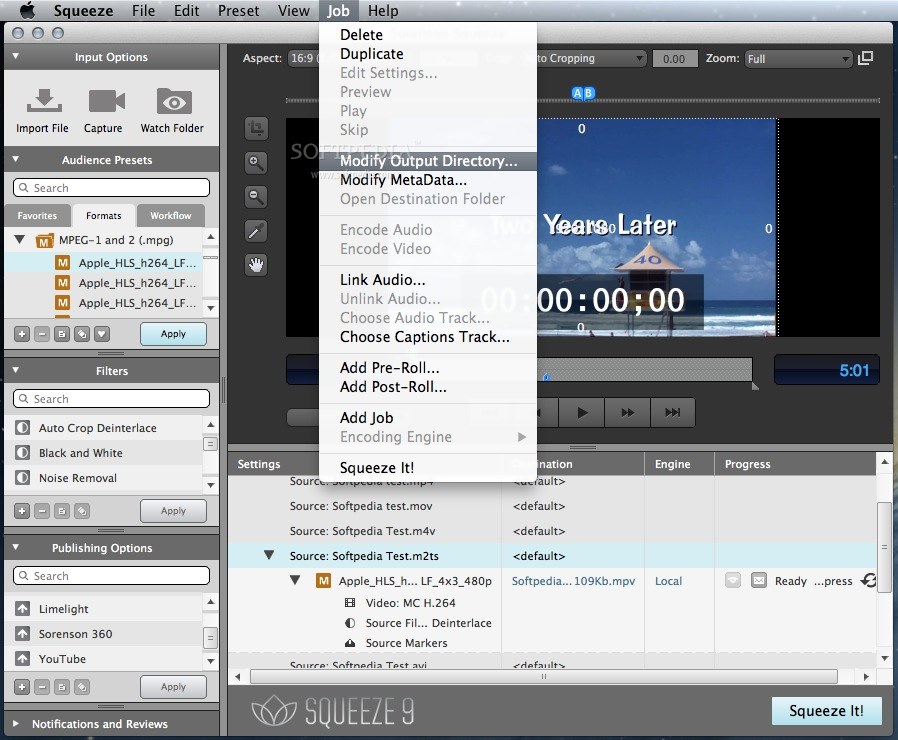Click the Limelight upload icon
This screenshot has width=898, height=740.
pyautogui.click(x=22, y=608)
